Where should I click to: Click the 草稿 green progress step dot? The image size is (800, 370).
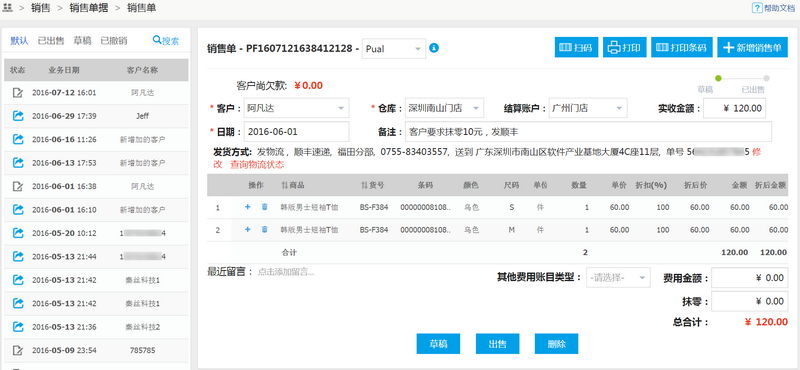pyautogui.click(x=718, y=78)
